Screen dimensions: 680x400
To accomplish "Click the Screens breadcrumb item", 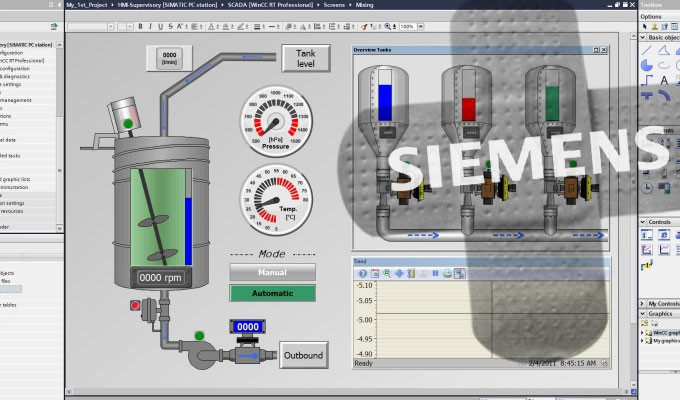I will tap(334, 5).
